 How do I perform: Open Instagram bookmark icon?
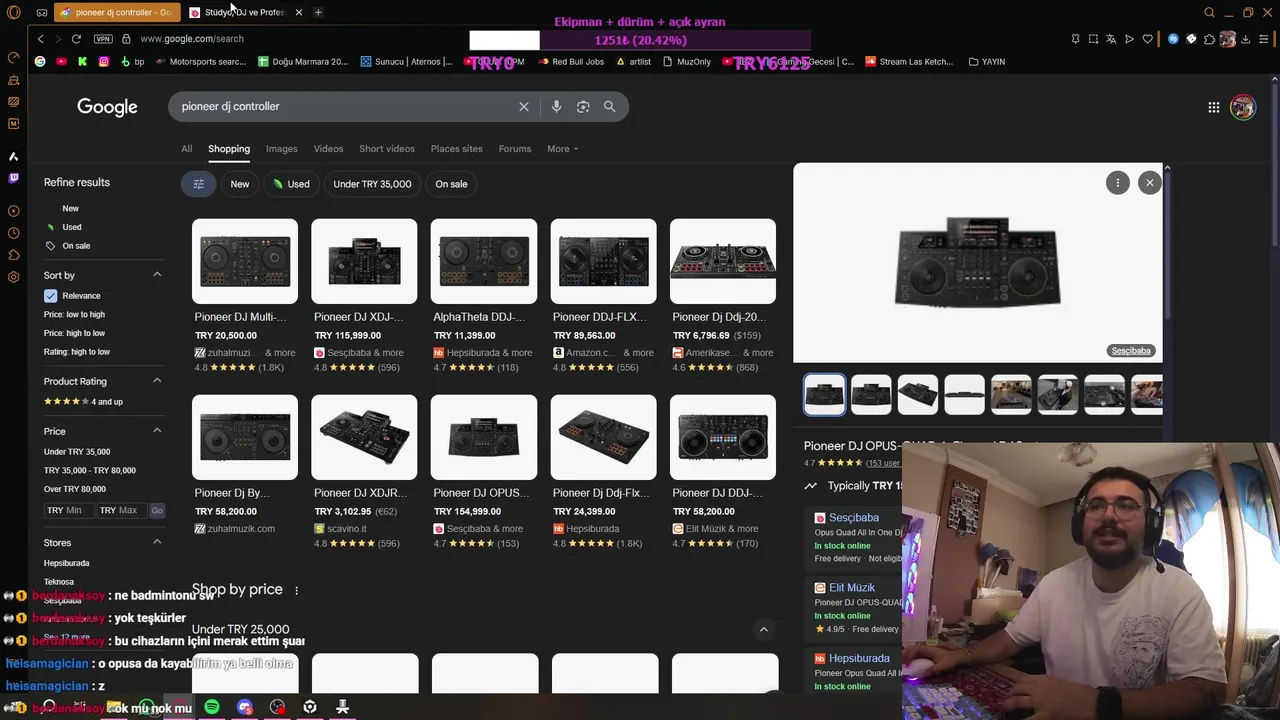[x=104, y=61]
